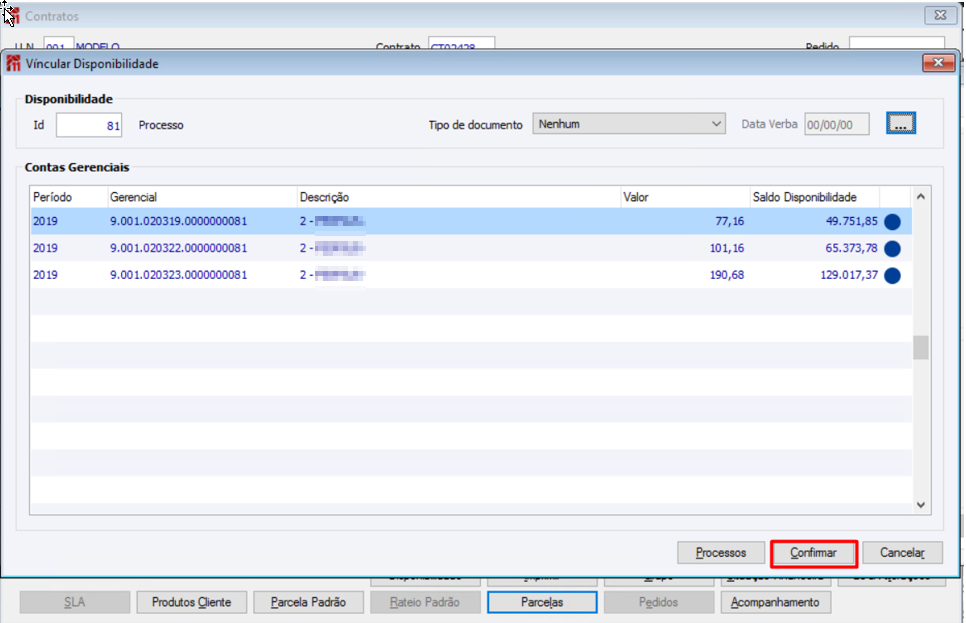Image resolution: width=966 pixels, height=623 pixels.
Task: Click the saldo value 49.751,85
Action: (851, 221)
